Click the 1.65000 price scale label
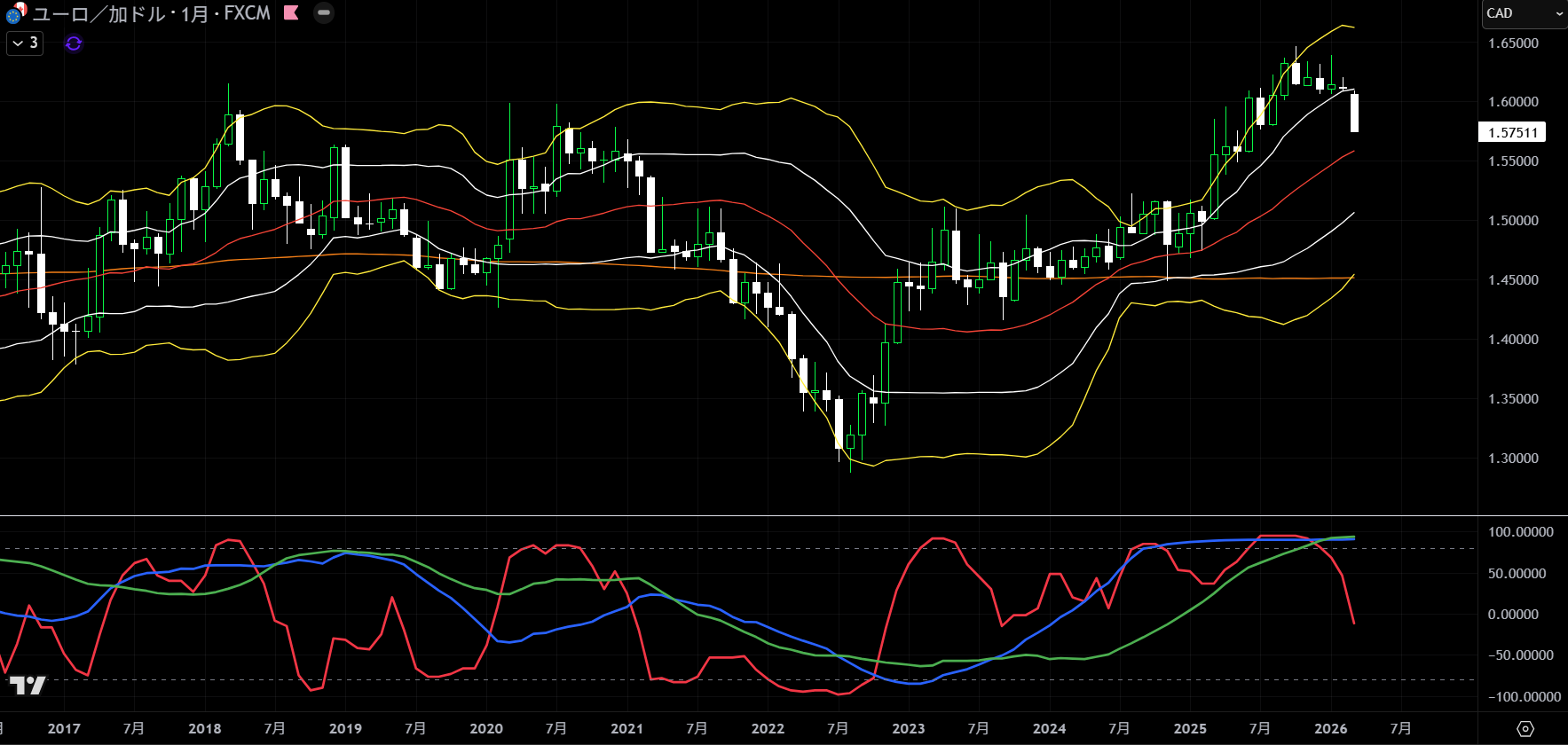 coord(1513,43)
